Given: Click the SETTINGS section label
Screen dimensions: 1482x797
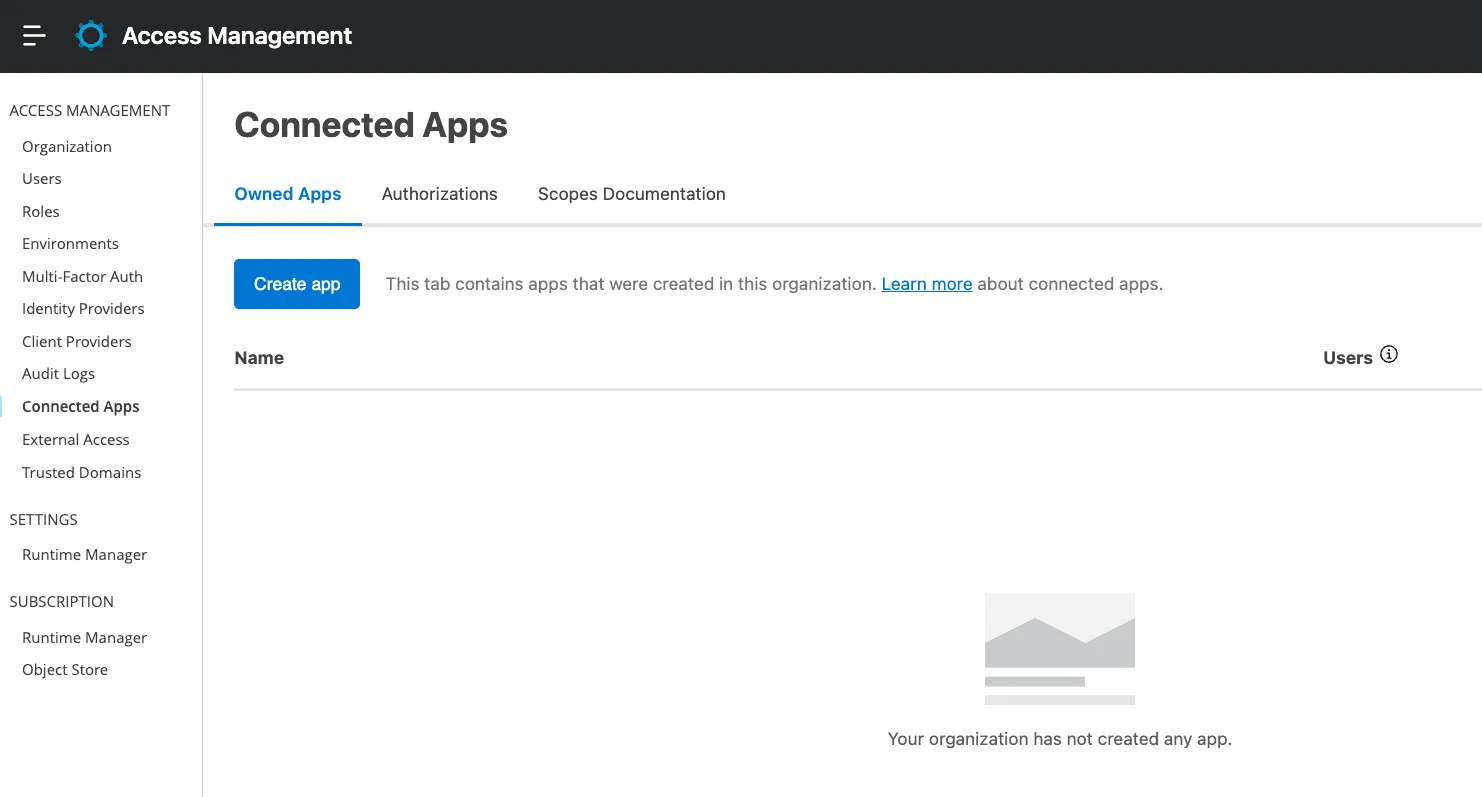Looking at the screenshot, I should coord(43,519).
